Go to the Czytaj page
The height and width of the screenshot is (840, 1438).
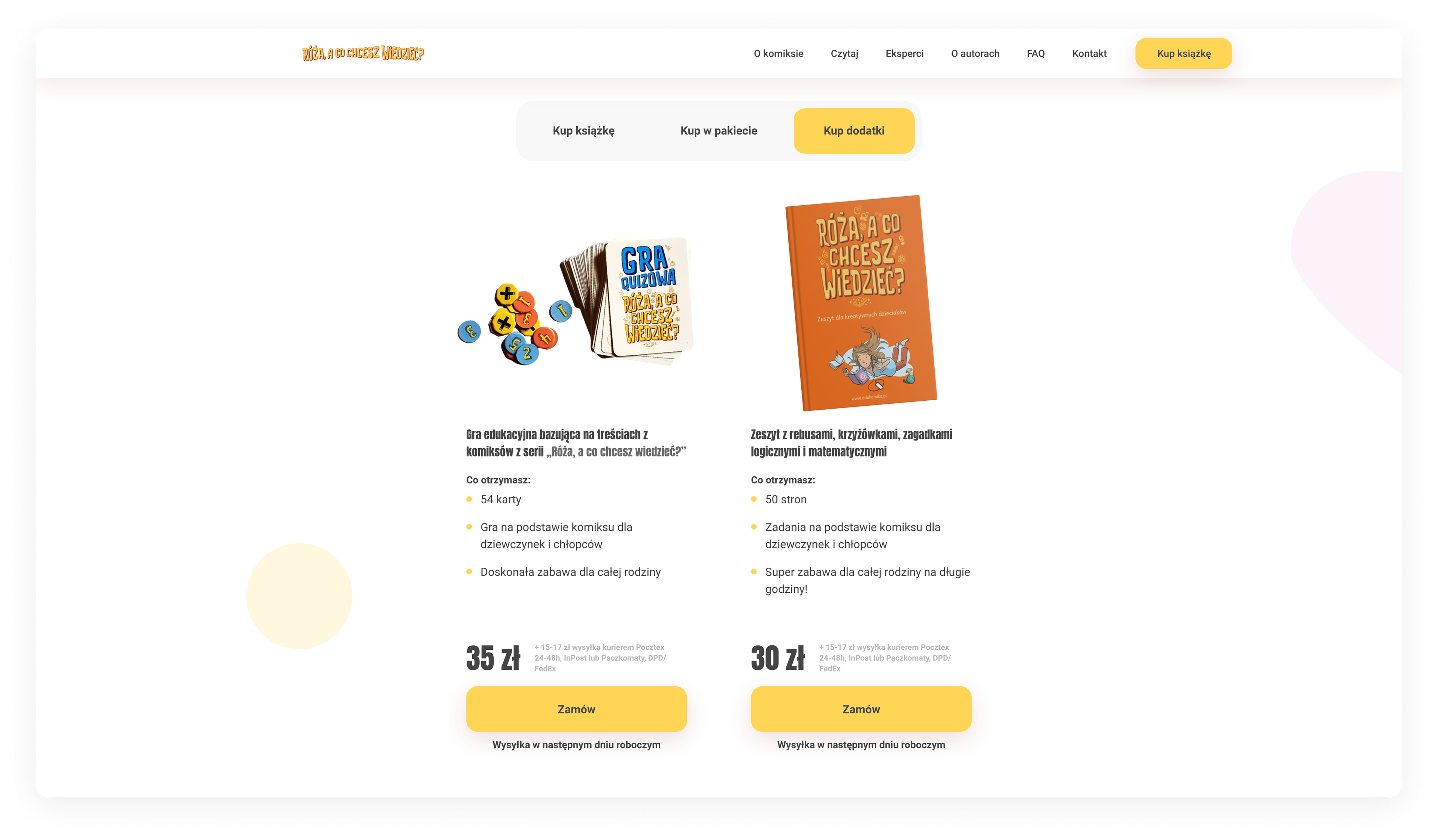(x=844, y=54)
